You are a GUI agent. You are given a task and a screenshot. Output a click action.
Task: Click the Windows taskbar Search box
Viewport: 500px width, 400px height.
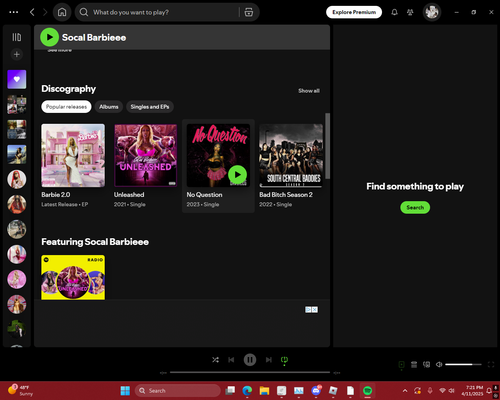pos(178,390)
